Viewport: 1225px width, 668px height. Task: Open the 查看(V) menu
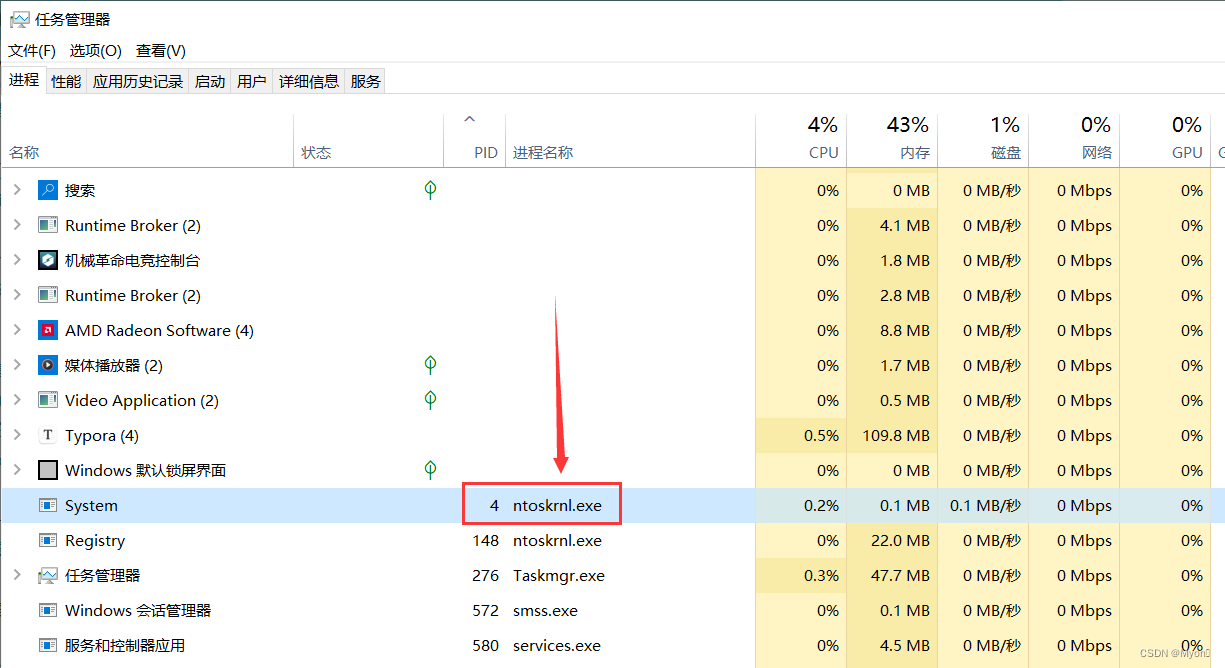160,50
